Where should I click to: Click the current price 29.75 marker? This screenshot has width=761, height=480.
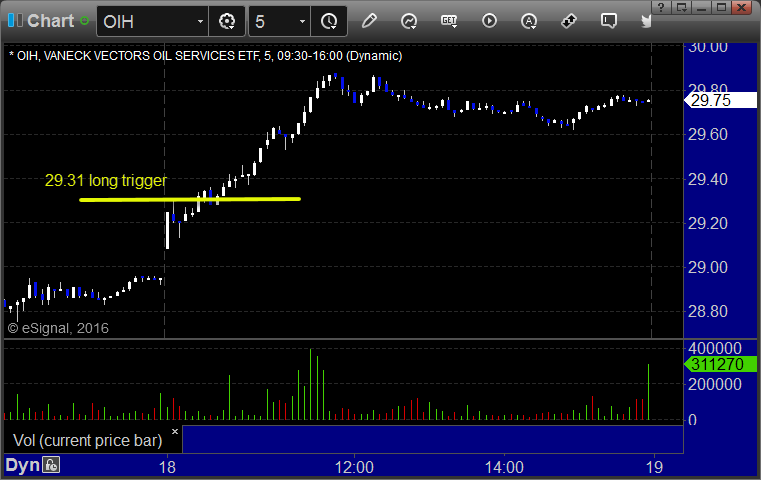click(x=720, y=100)
